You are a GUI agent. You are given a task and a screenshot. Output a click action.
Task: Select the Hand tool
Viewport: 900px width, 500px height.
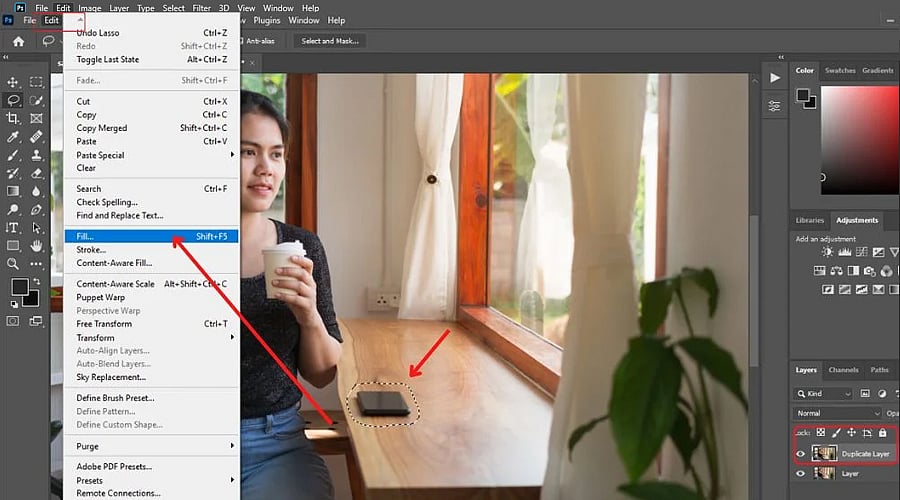coord(36,246)
